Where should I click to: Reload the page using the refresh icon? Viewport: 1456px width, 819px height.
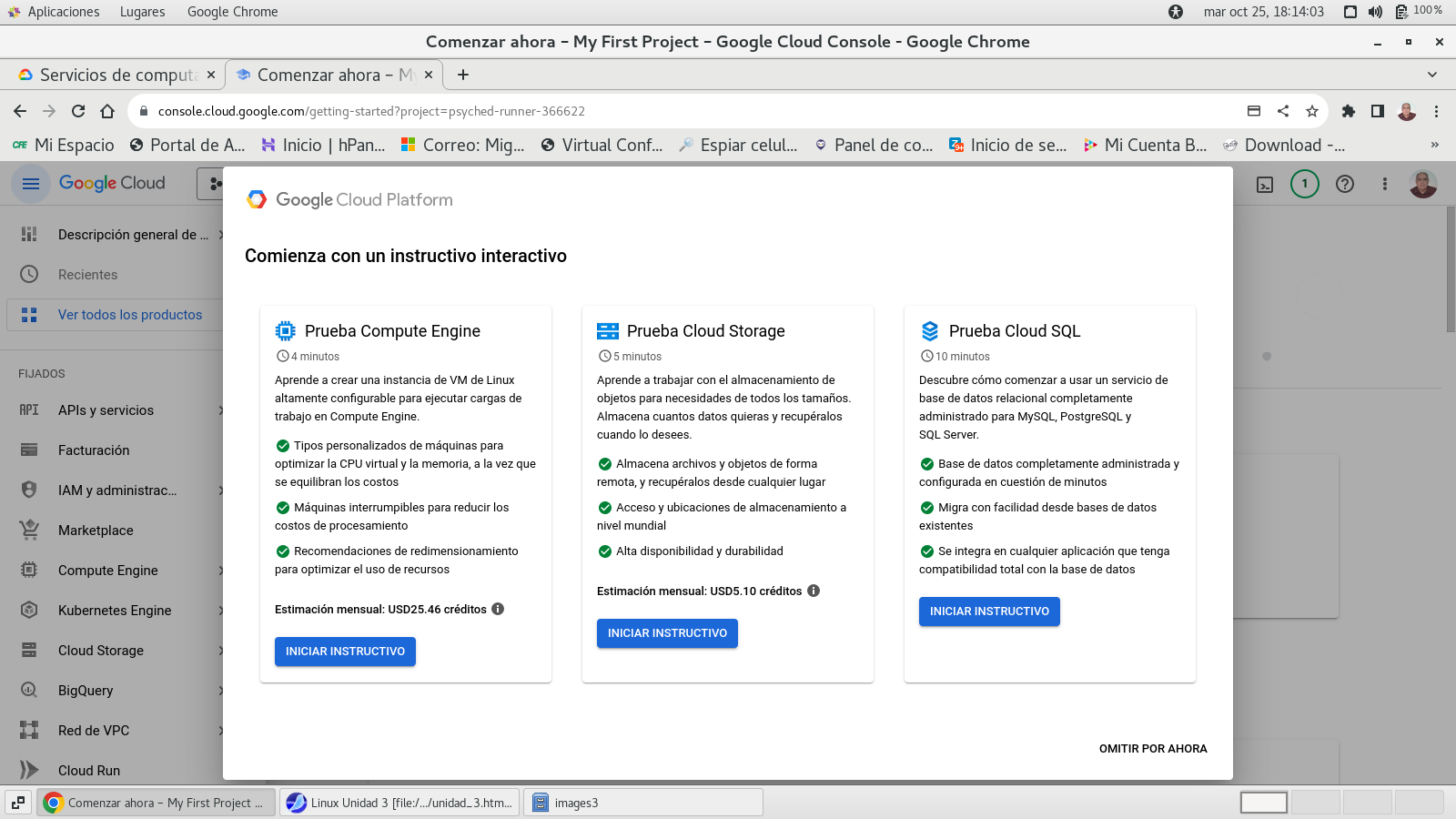tap(78, 111)
